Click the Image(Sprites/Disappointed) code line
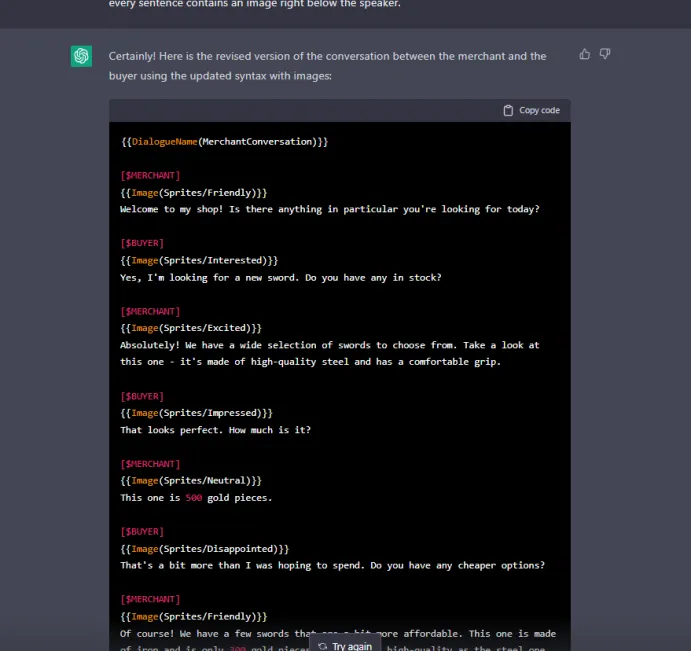The height and width of the screenshot is (651, 691). 205,549
